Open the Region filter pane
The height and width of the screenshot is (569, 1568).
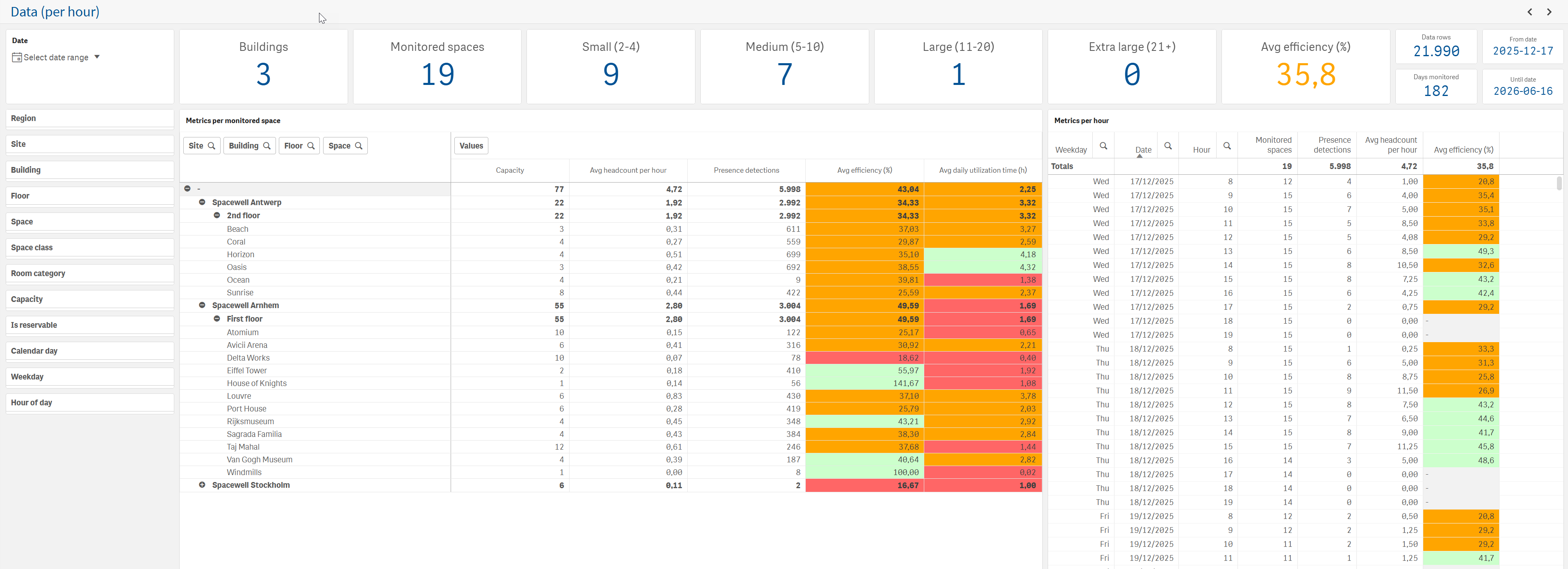(x=90, y=119)
